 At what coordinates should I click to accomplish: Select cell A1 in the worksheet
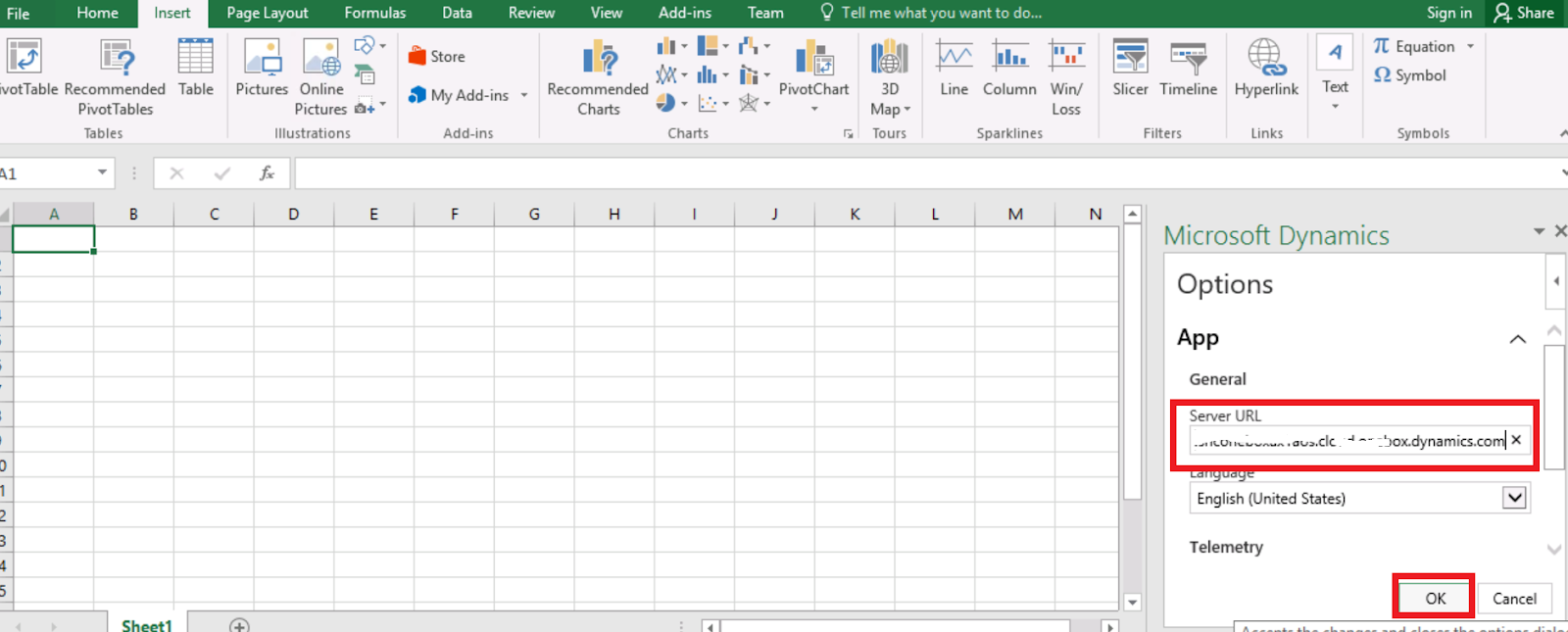coord(53,239)
